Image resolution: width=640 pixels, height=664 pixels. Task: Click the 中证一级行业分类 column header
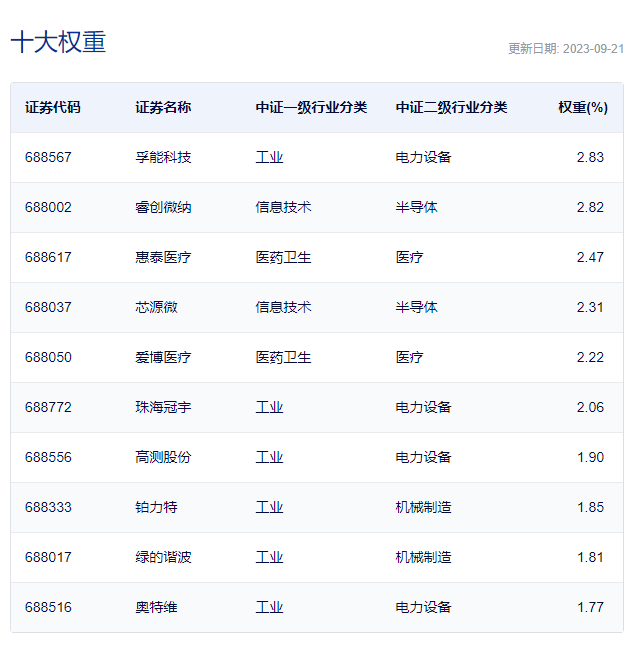pos(311,108)
